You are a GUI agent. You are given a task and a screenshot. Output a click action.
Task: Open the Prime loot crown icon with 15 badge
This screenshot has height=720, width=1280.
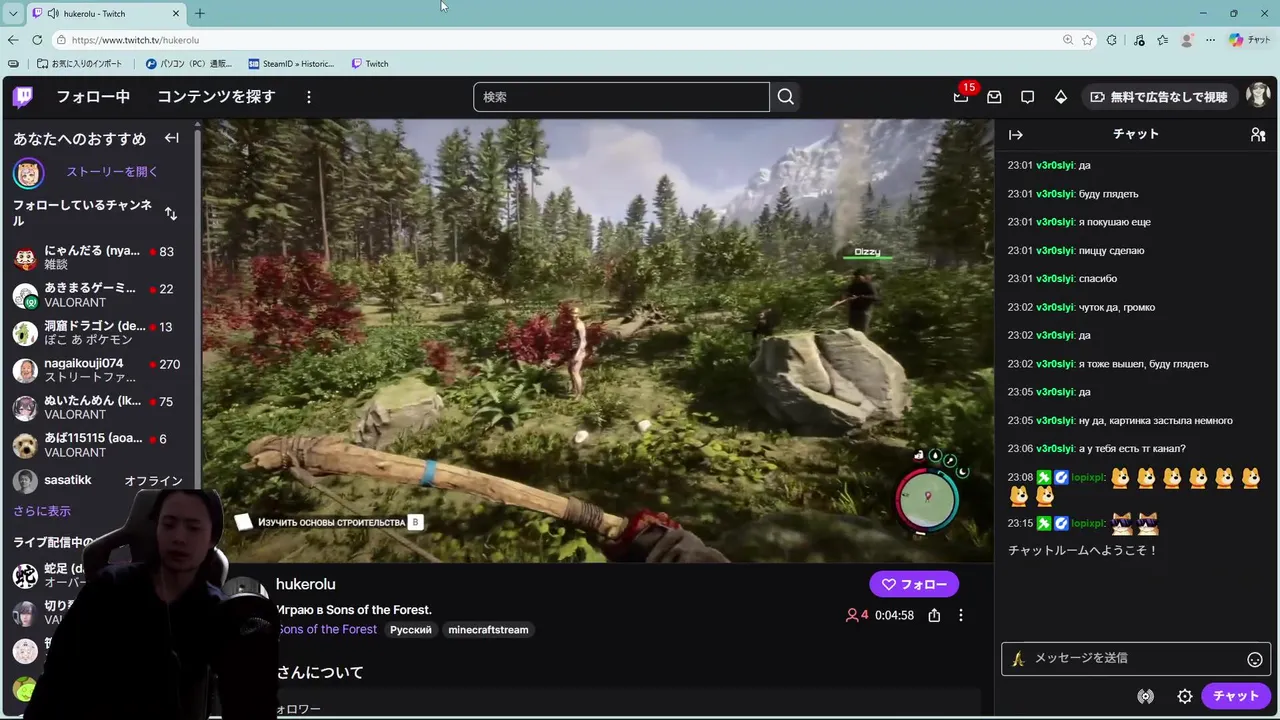(961, 97)
